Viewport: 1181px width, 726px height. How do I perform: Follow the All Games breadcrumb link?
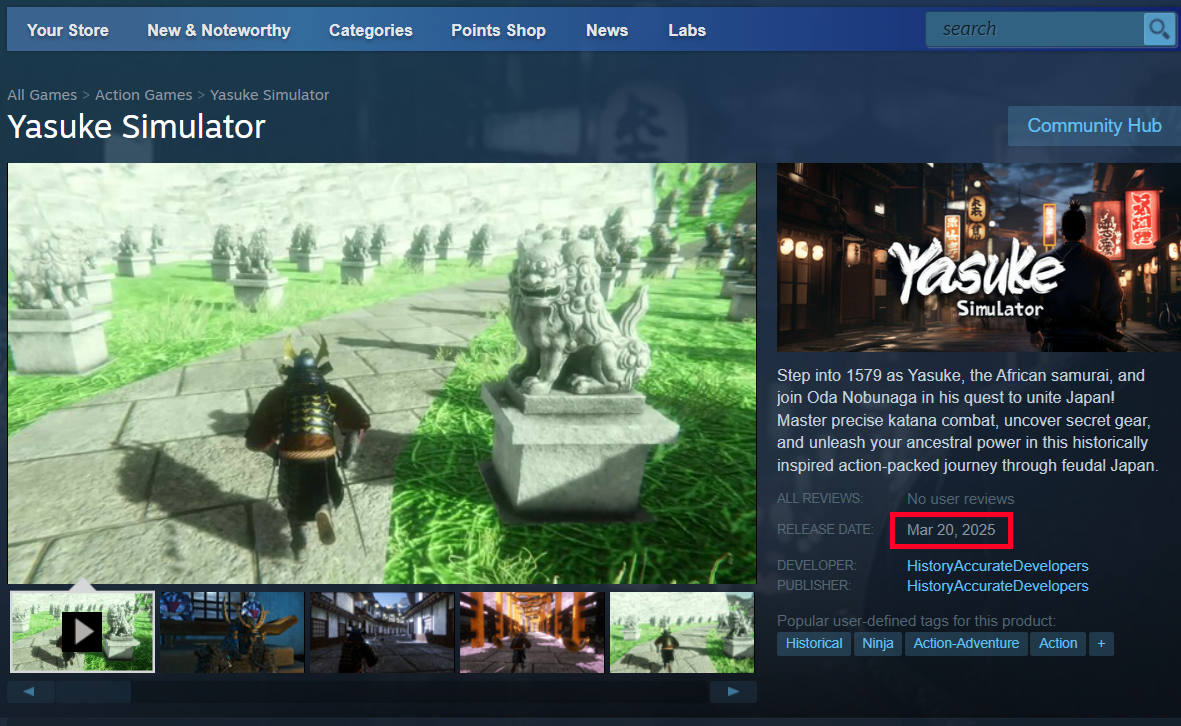tap(42, 95)
